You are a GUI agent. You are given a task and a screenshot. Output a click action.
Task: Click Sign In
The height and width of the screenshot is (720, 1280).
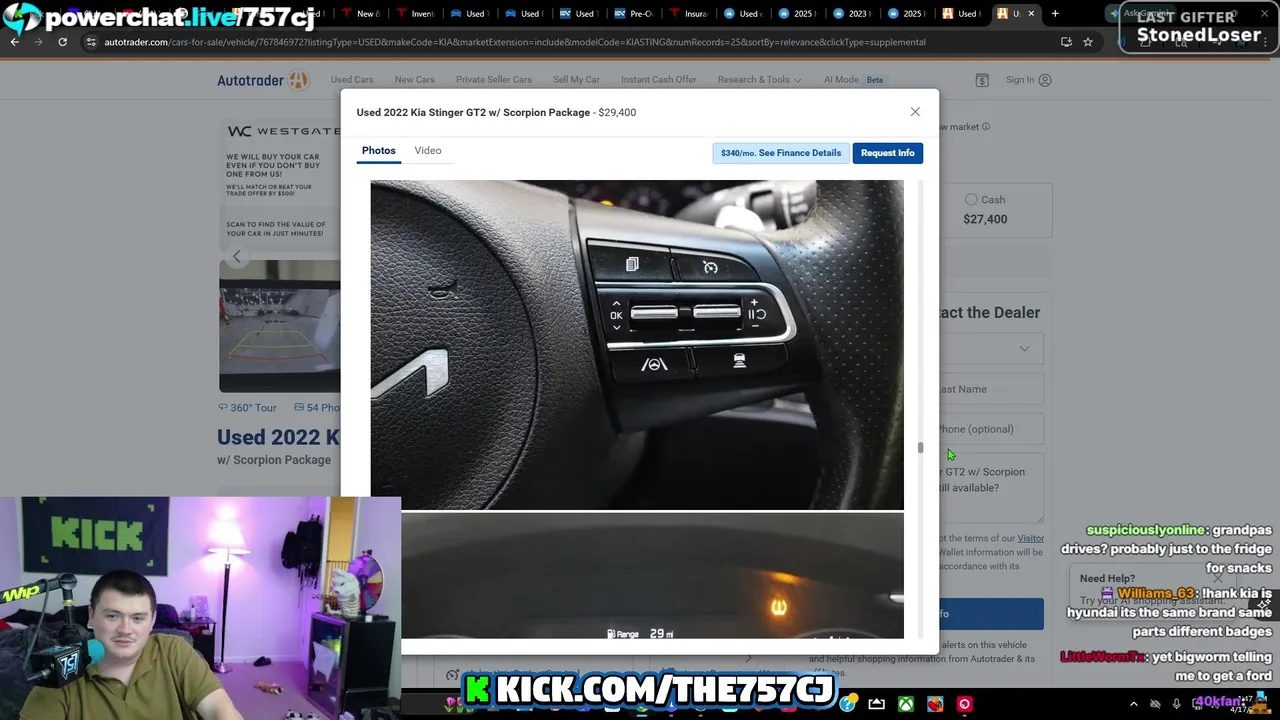(x=1029, y=80)
